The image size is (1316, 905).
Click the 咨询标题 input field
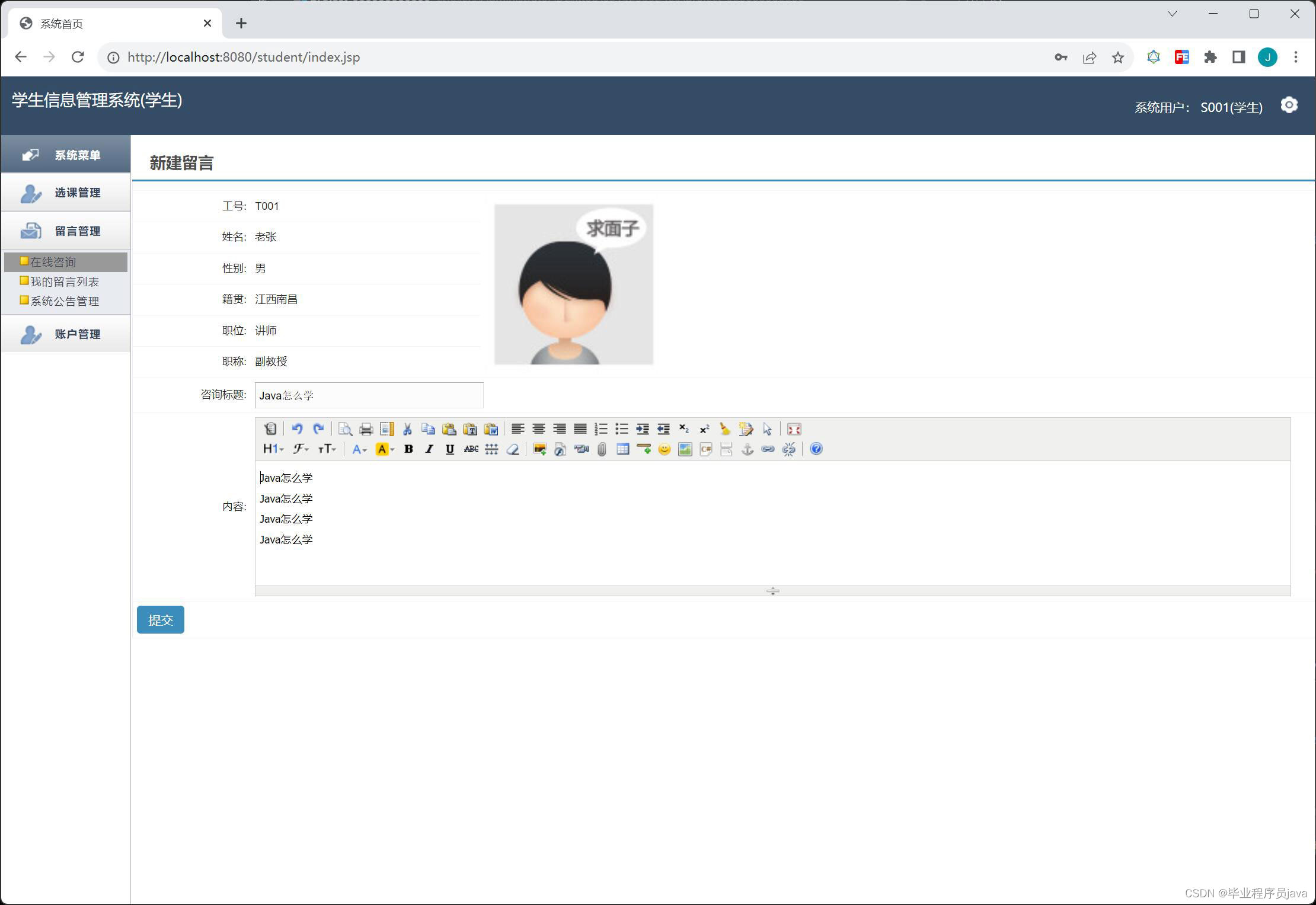tap(369, 395)
